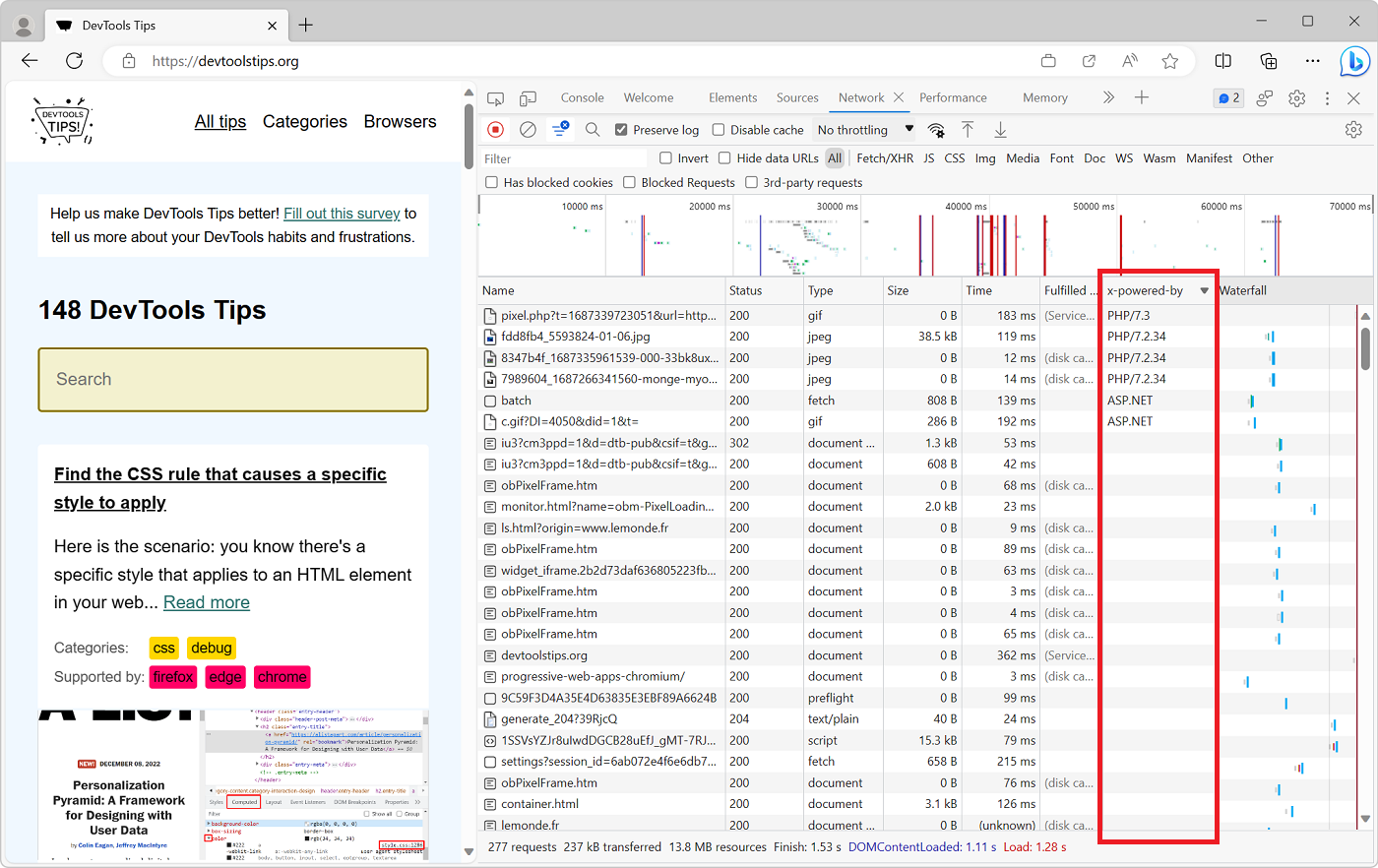
Task: Click the firefox browser tag
Action: tap(173, 677)
